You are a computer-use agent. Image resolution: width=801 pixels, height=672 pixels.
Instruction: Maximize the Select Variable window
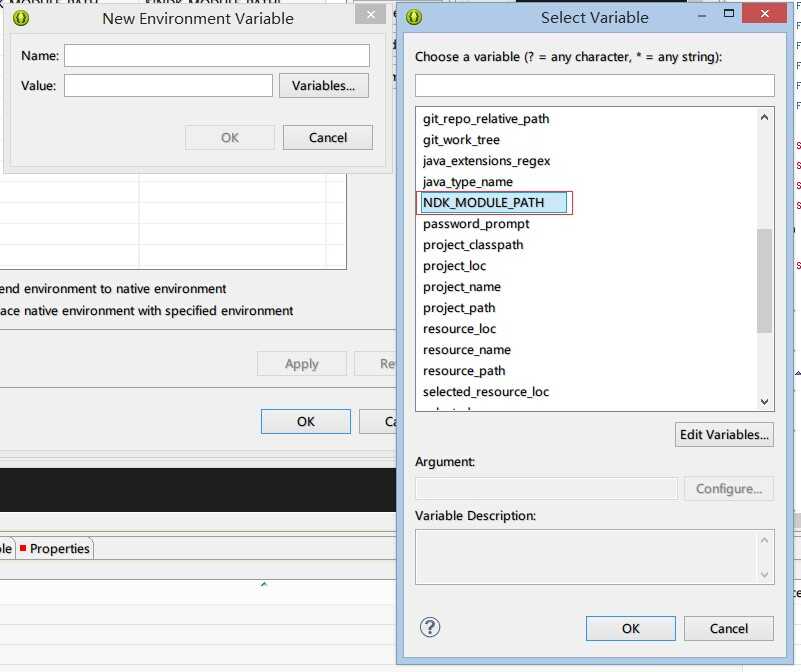729,13
